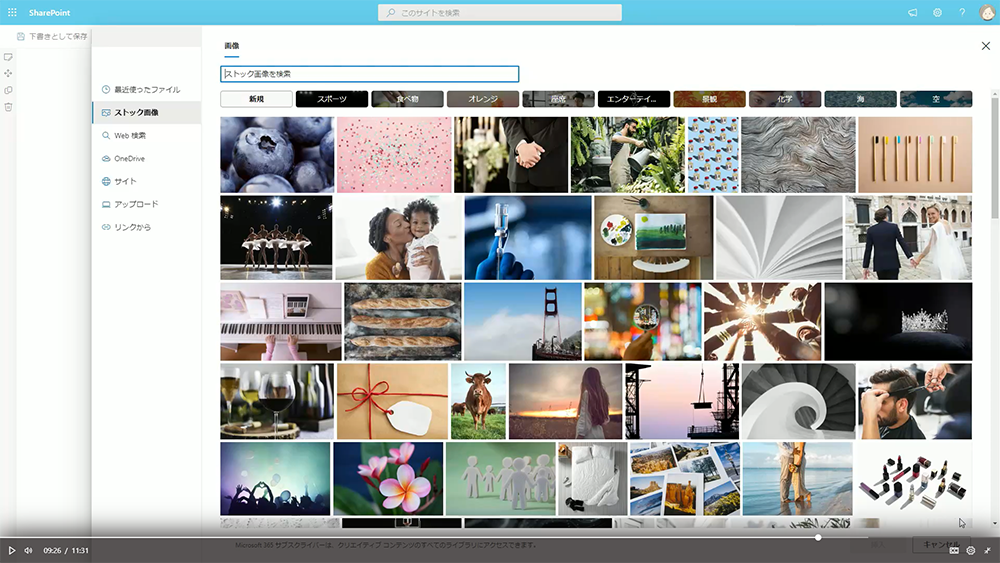1000x563 pixels.
Task: Select 最近使ったファイル in the sidebar
Action: pyautogui.click(x=146, y=90)
